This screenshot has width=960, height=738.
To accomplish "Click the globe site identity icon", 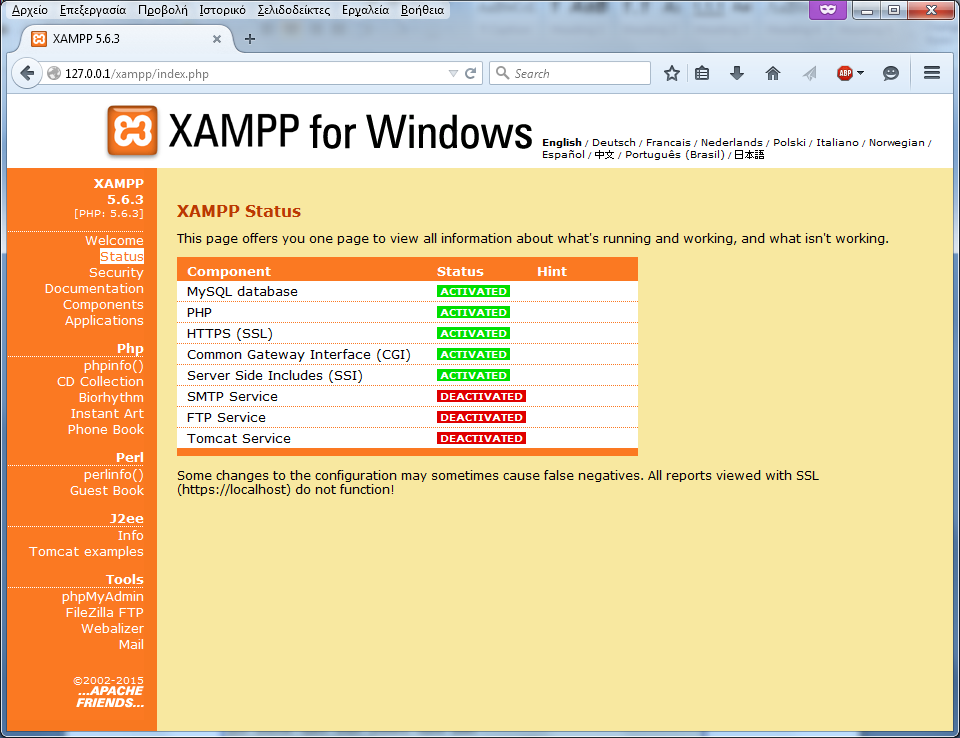I will click(x=54, y=73).
